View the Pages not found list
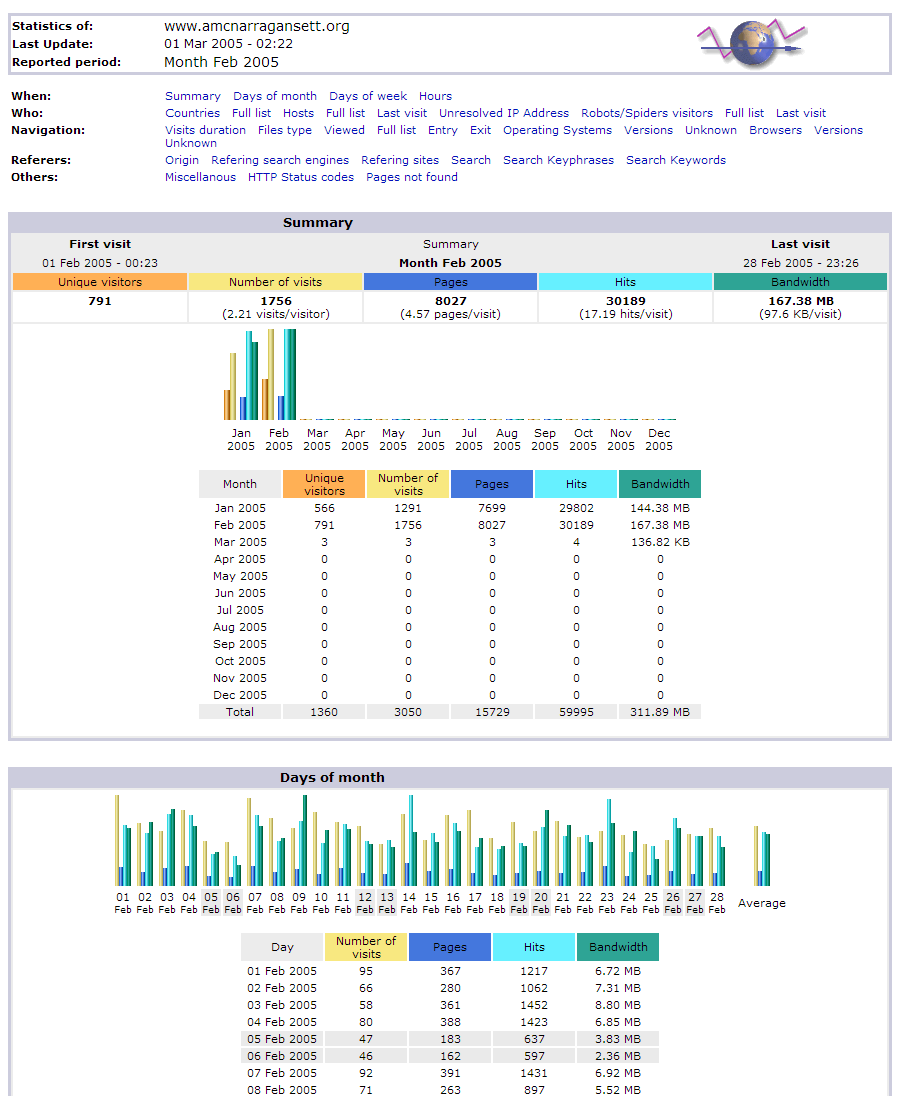This screenshot has width=898, height=1097. pyautogui.click(x=412, y=177)
